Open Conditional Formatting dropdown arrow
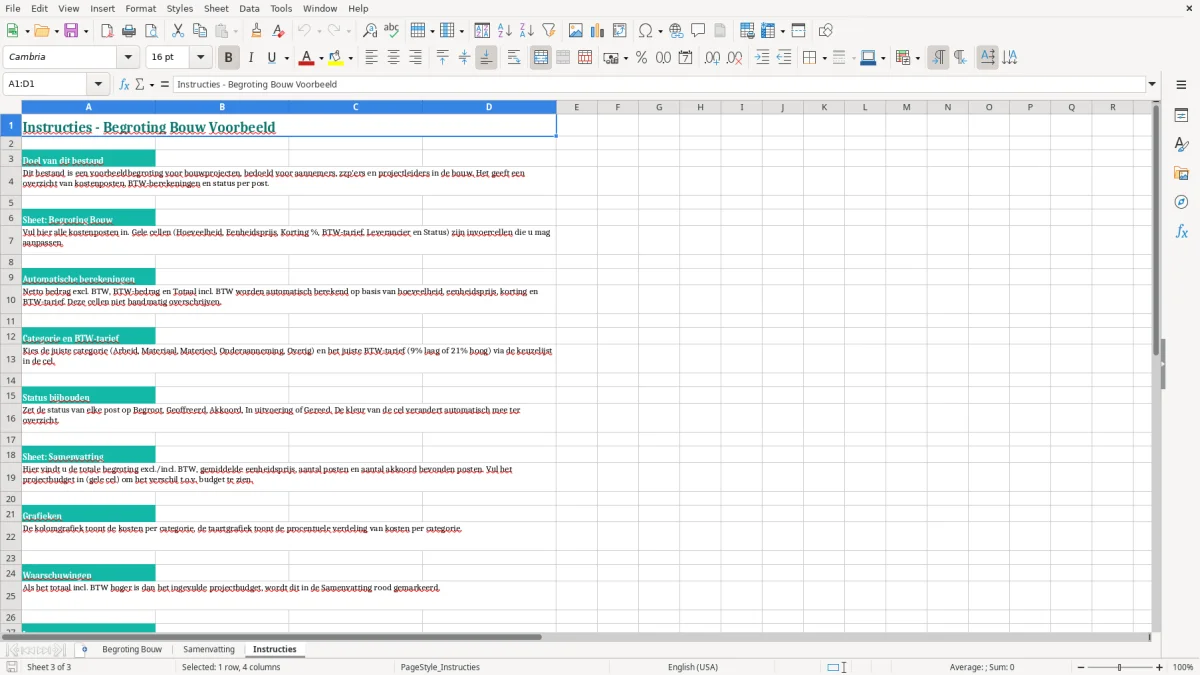This screenshot has width=1200, height=675. [x=917, y=58]
